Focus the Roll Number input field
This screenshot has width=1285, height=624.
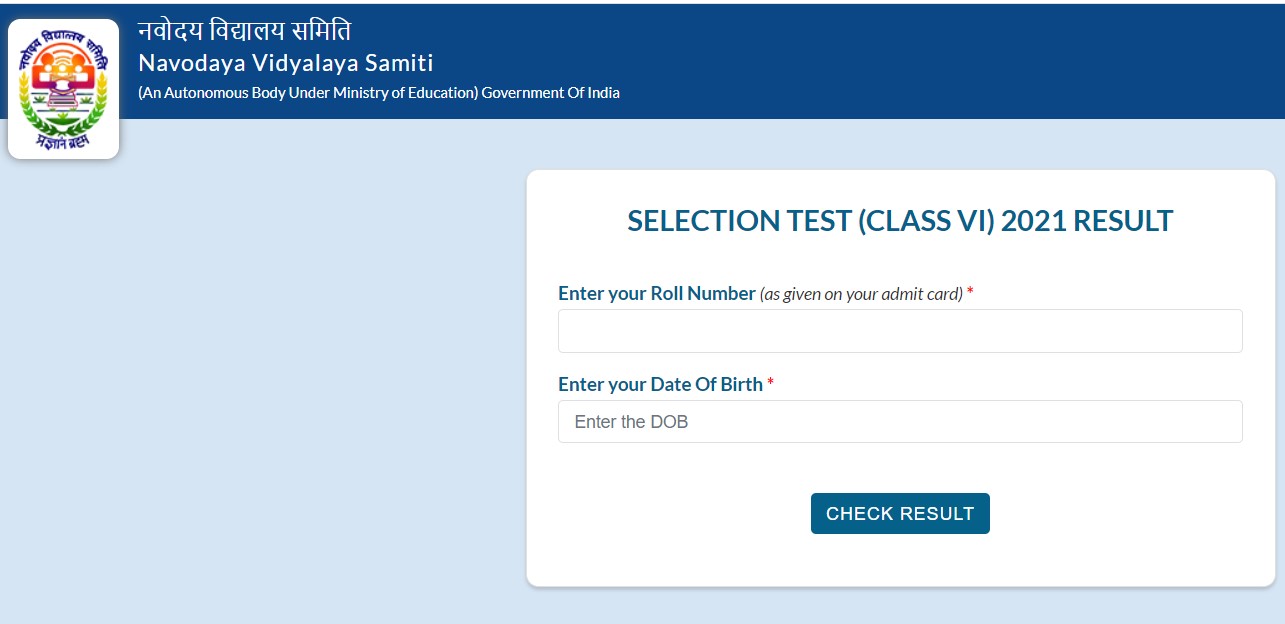[900, 331]
